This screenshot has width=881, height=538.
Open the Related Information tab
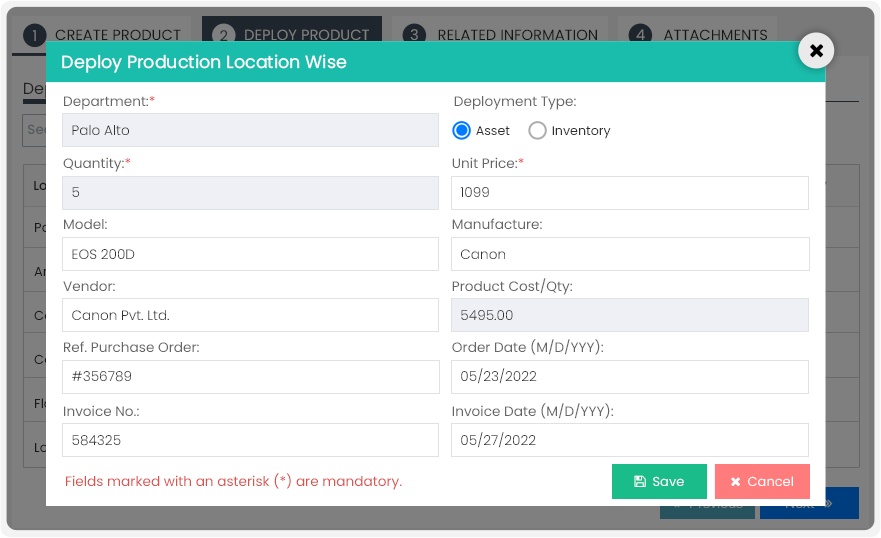point(500,29)
